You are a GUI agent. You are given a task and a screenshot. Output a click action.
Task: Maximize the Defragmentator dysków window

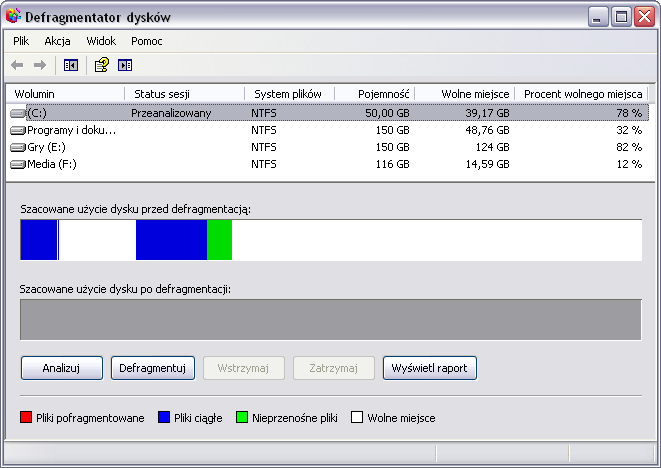coord(621,17)
